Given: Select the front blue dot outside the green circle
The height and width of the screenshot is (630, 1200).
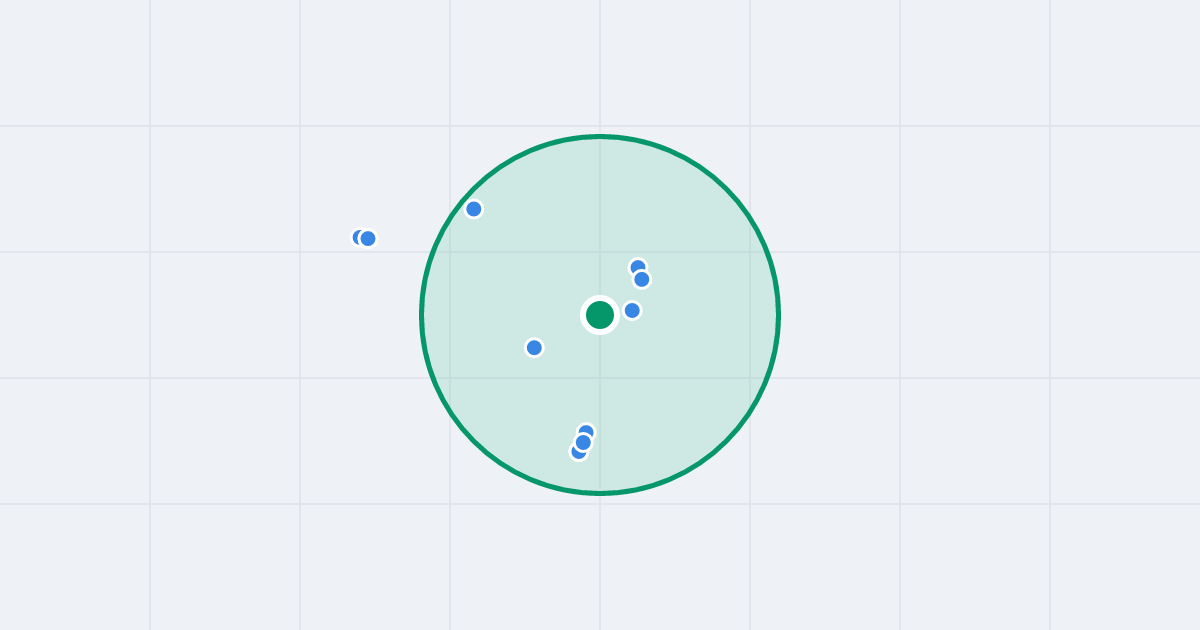Looking at the screenshot, I should point(368,238).
